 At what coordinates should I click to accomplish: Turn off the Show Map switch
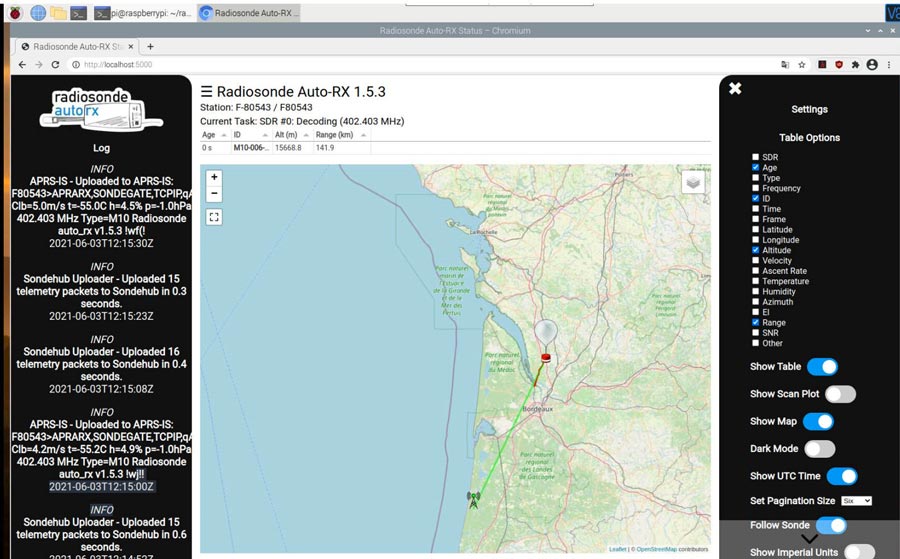(818, 421)
